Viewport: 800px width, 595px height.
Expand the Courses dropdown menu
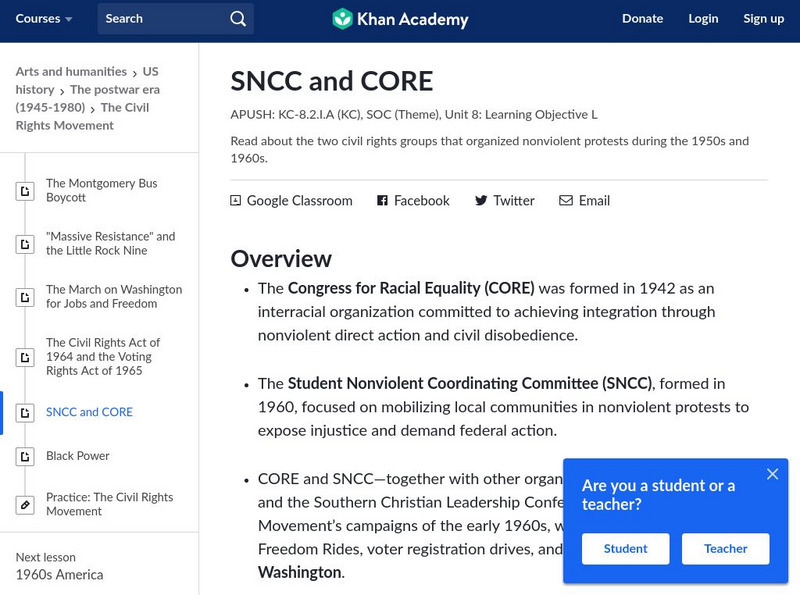pos(44,19)
